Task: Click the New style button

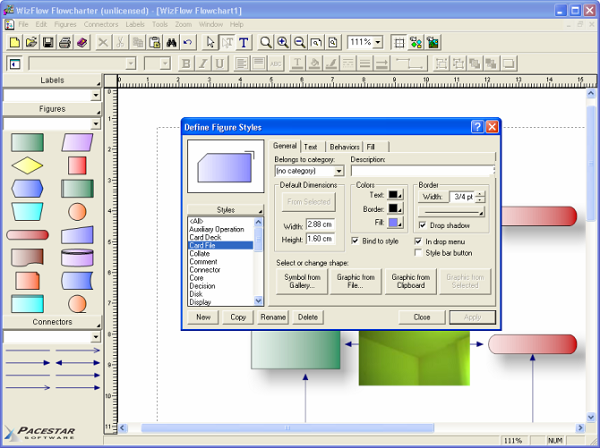Action: click(x=203, y=317)
